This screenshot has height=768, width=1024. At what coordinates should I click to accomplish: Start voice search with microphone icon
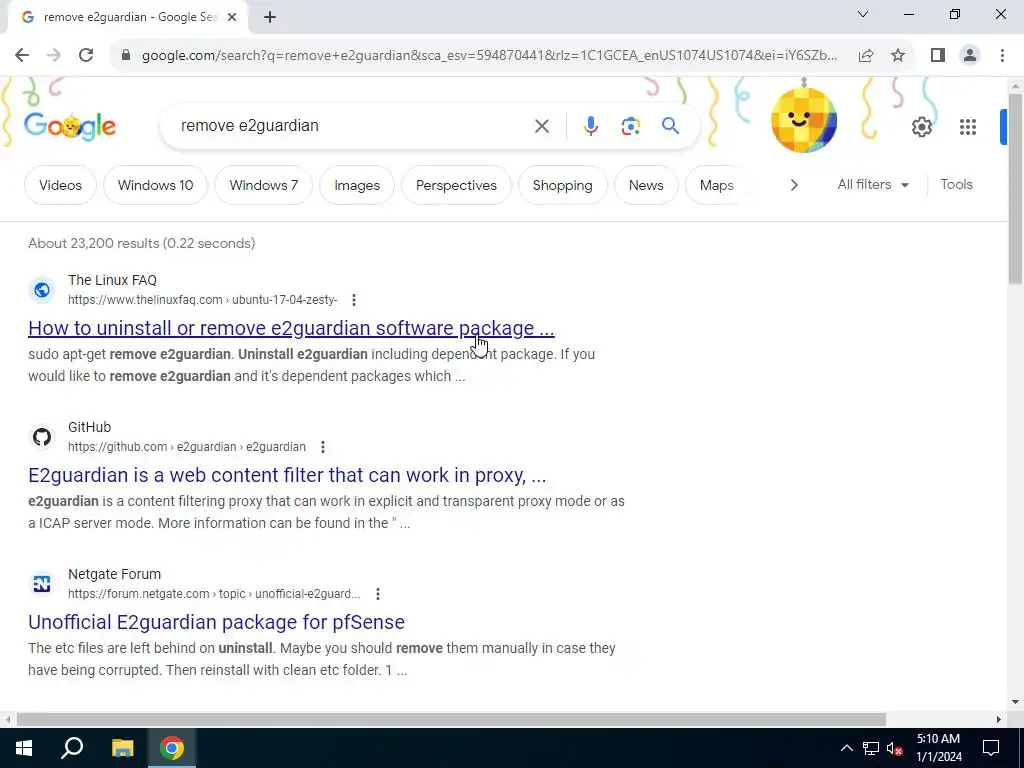pos(590,126)
